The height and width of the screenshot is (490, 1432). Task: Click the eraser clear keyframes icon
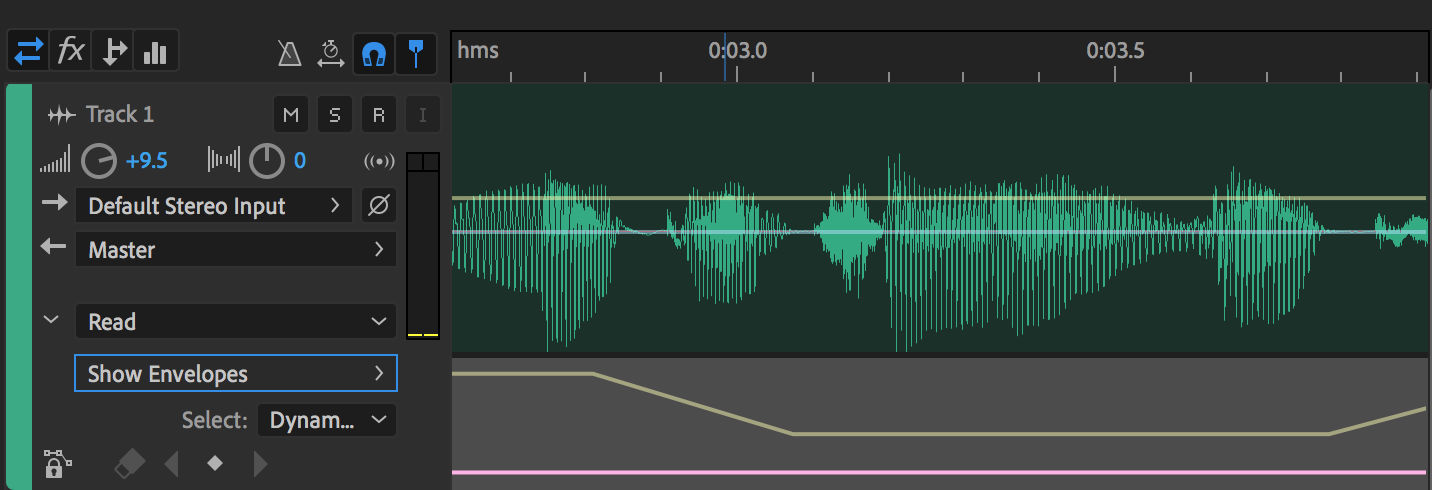point(129,463)
